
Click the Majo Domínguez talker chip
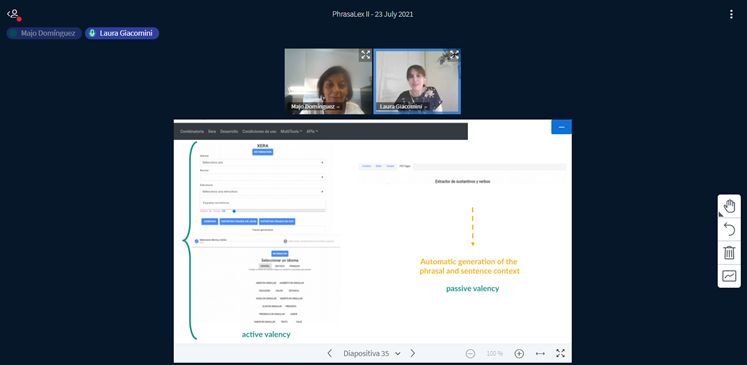[x=44, y=33]
